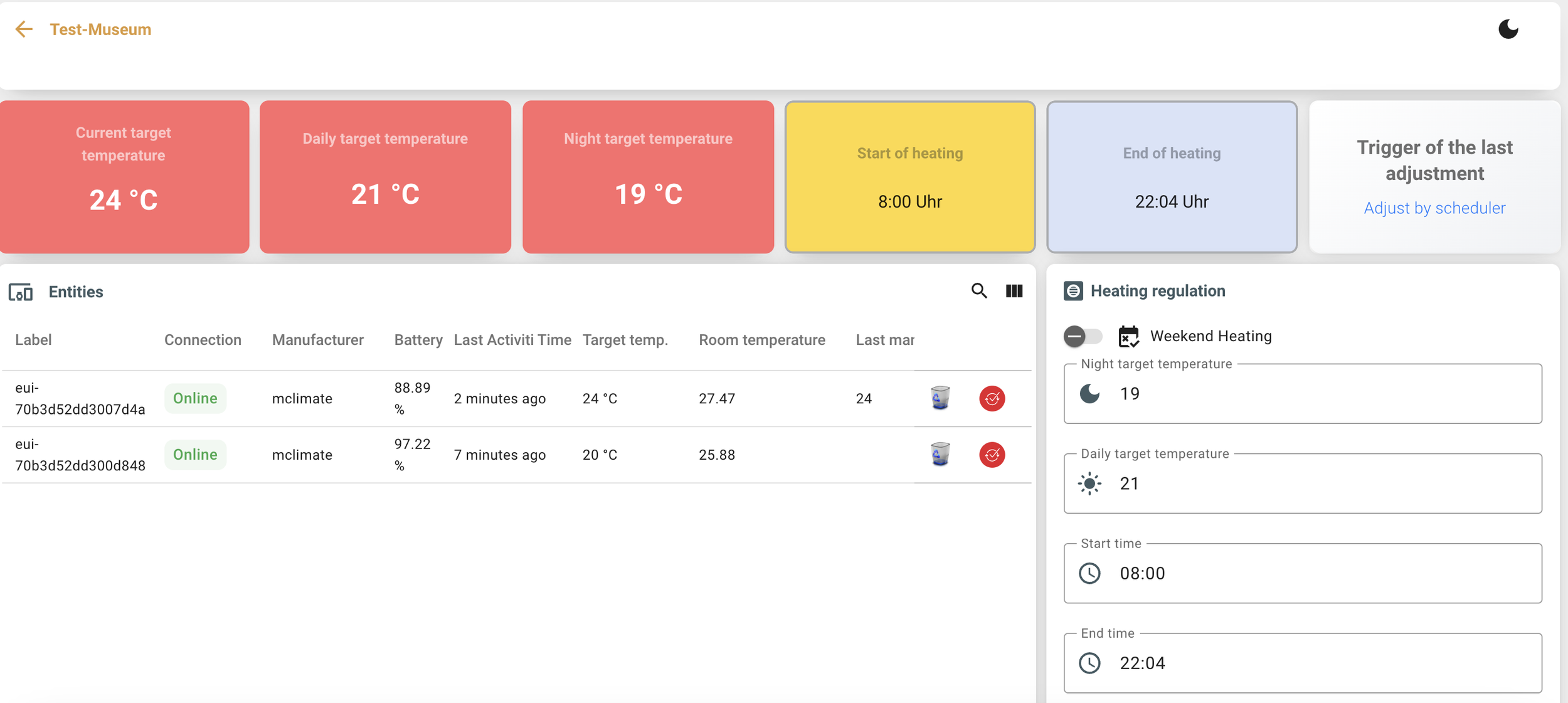Image resolution: width=1568 pixels, height=703 pixels.
Task: Click the clock icon in Start time field
Action: (x=1089, y=573)
